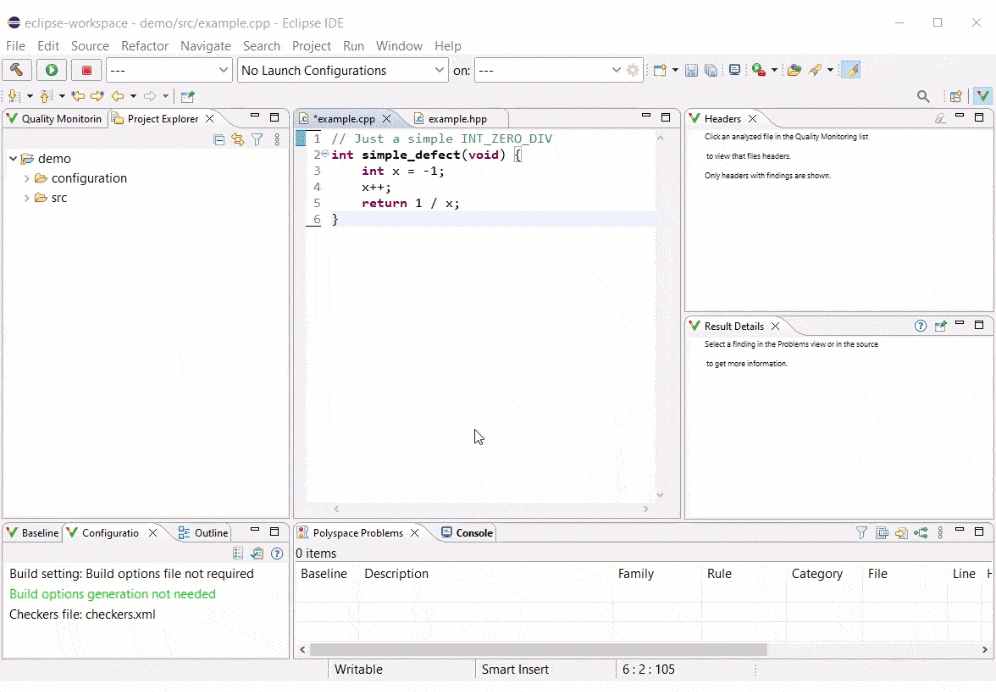Expand the configuration folder in Project Explorer
Viewport: 996px width, 692px height.
click(26, 178)
